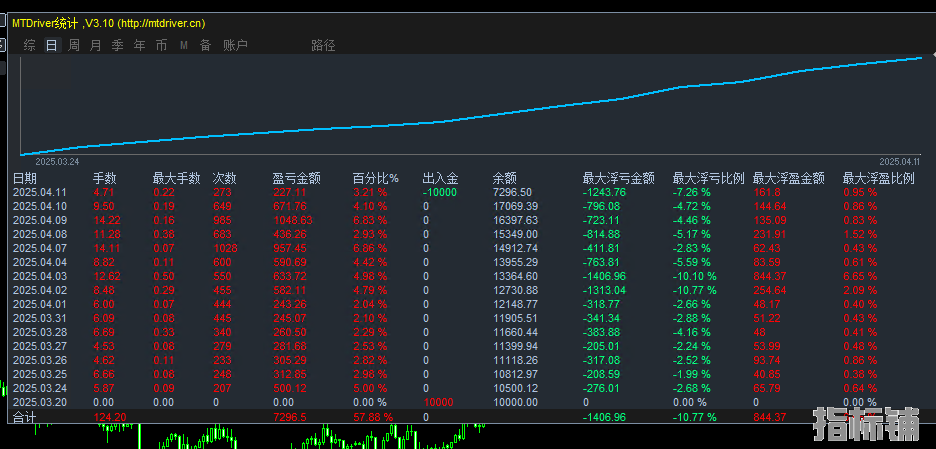Select the 2025.04.10 date cell
The image size is (936, 449).
[39, 206]
